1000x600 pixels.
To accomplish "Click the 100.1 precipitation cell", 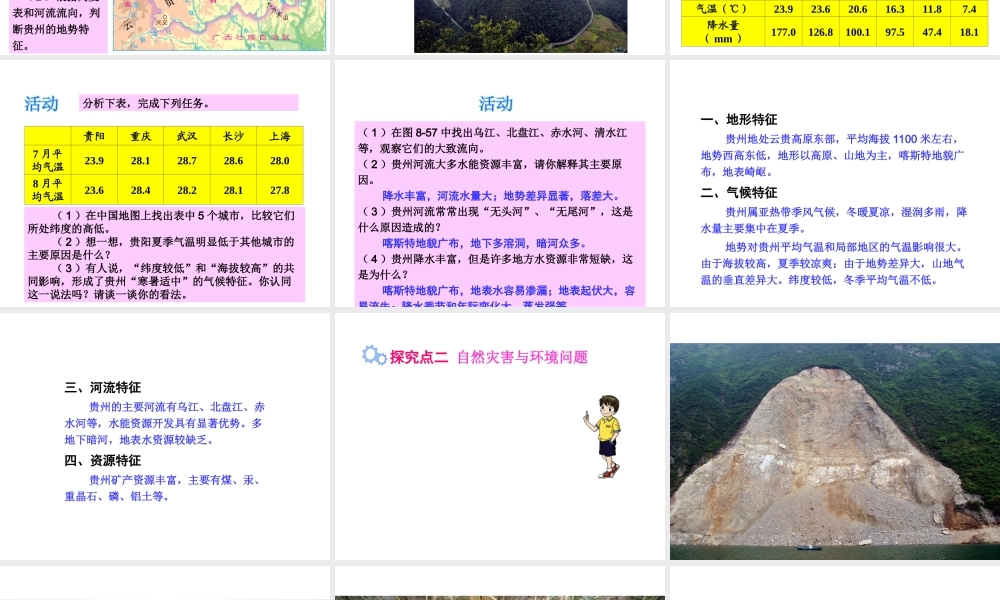I will pos(858,32).
